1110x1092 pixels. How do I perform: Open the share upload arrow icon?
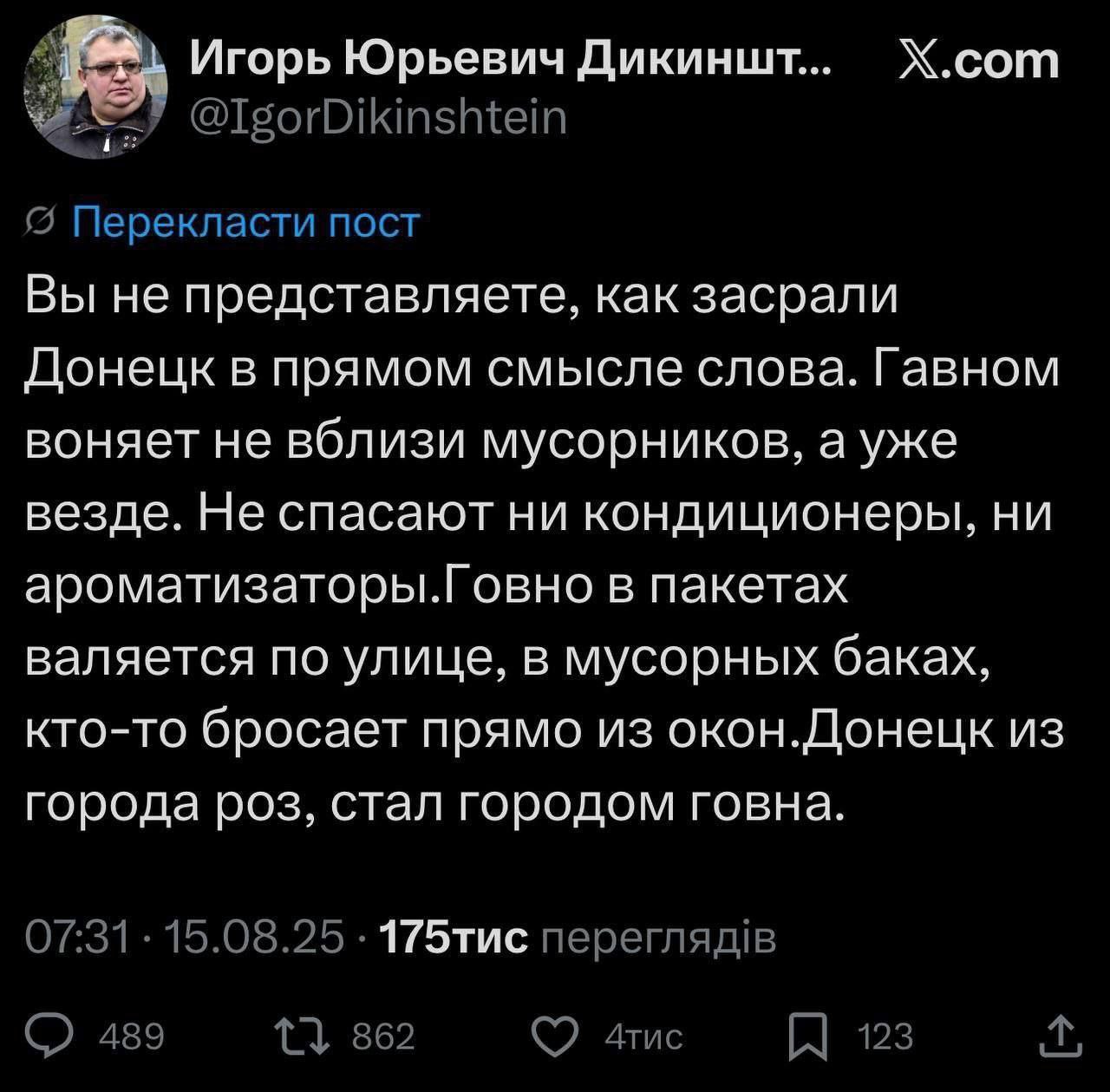point(1061,1036)
